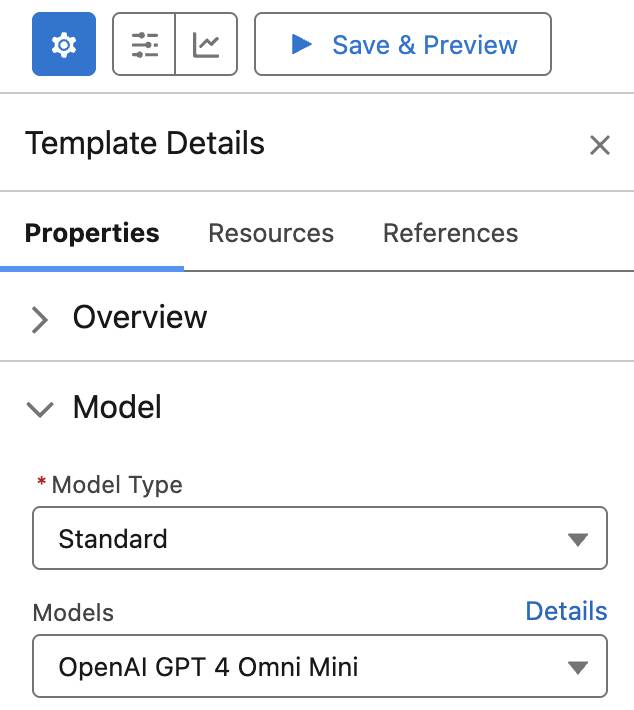Expand the Overview section
The height and width of the screenshot is (710, 634).
40,320
